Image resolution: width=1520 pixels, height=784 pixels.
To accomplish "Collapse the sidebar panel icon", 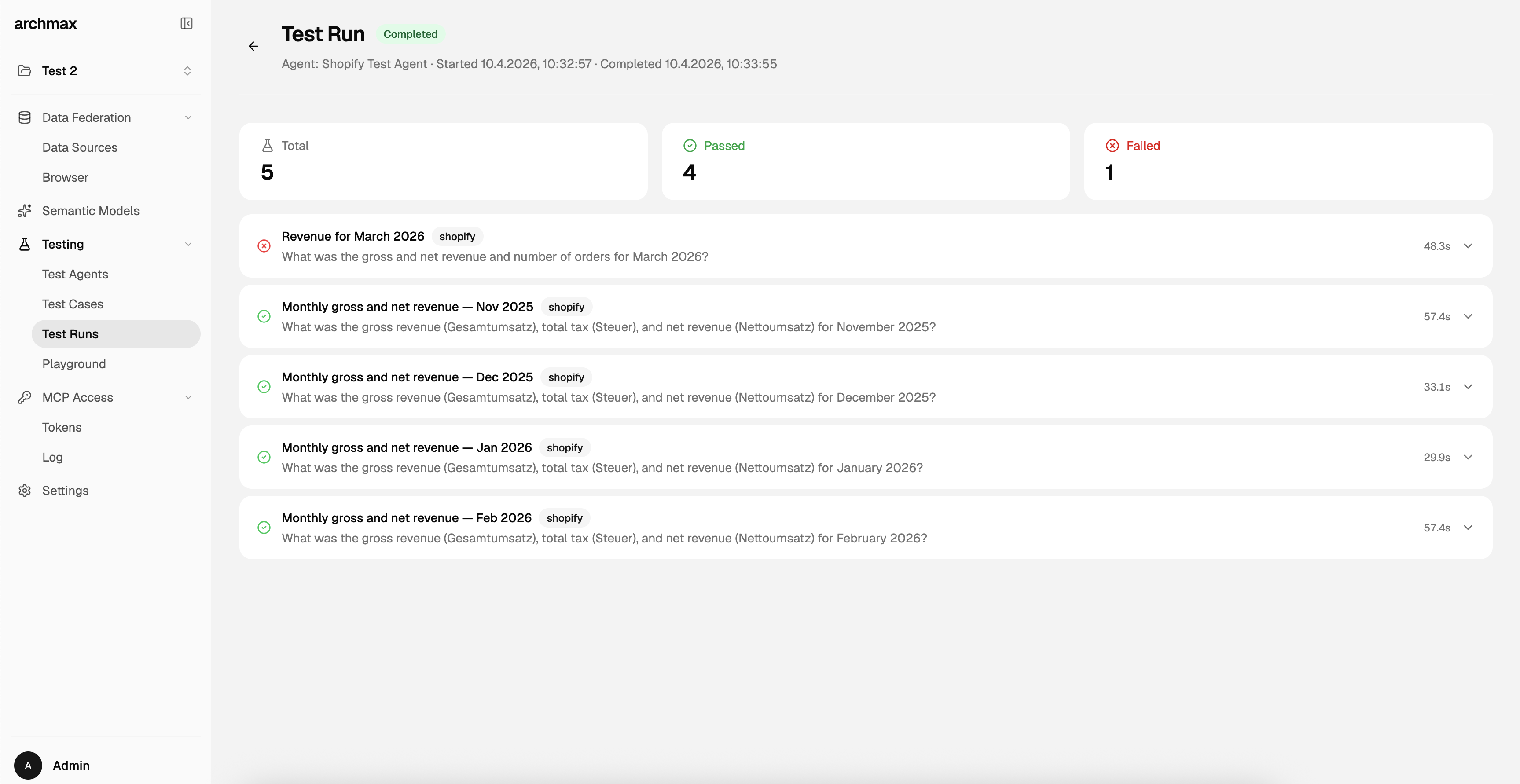I will click(x=187, y=24).
